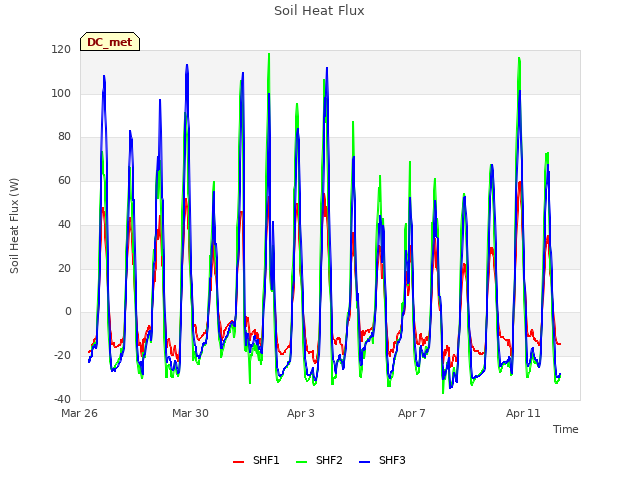The width and height of the screenshot is (640, 480).
Task: Toggle the SHF3 series in the legend
Action: tap(382, 460)
